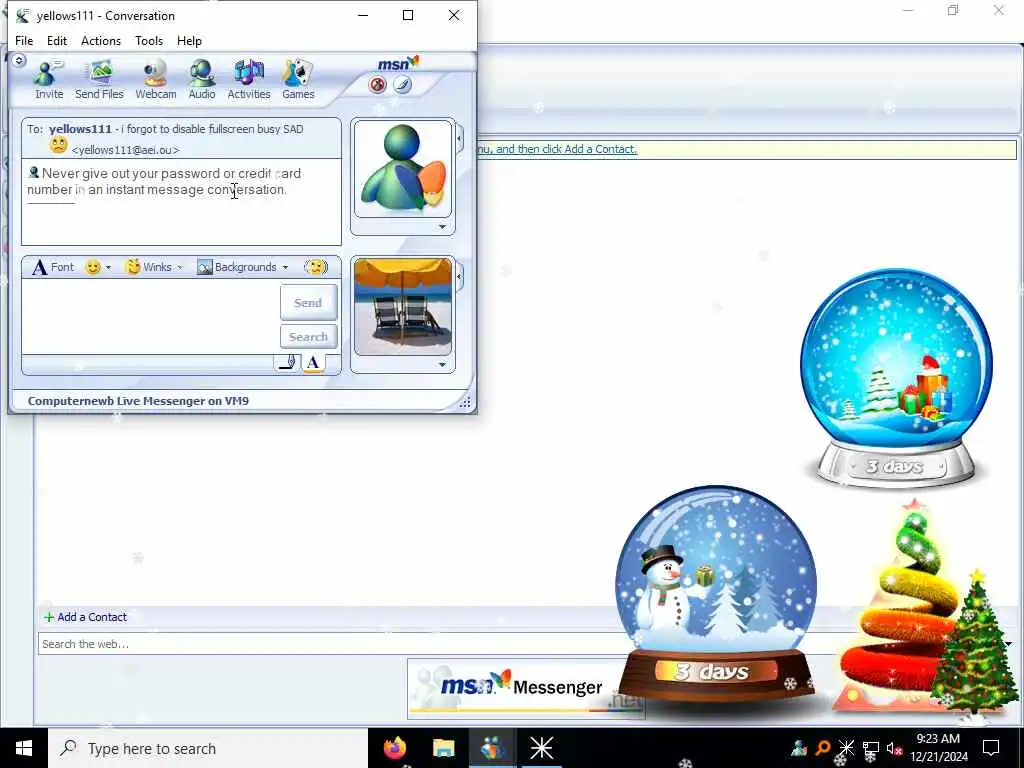Click the Invite contact icon

click(49, 79)
